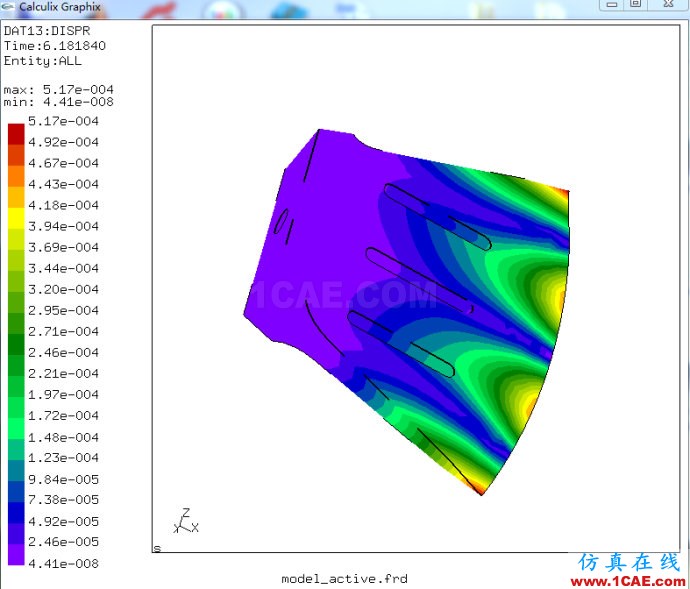Click the legend value 4.18e-004
Image resolution: width=690 pixels, height=589 pixels.
pyautogui.click(x=63, y=205)
